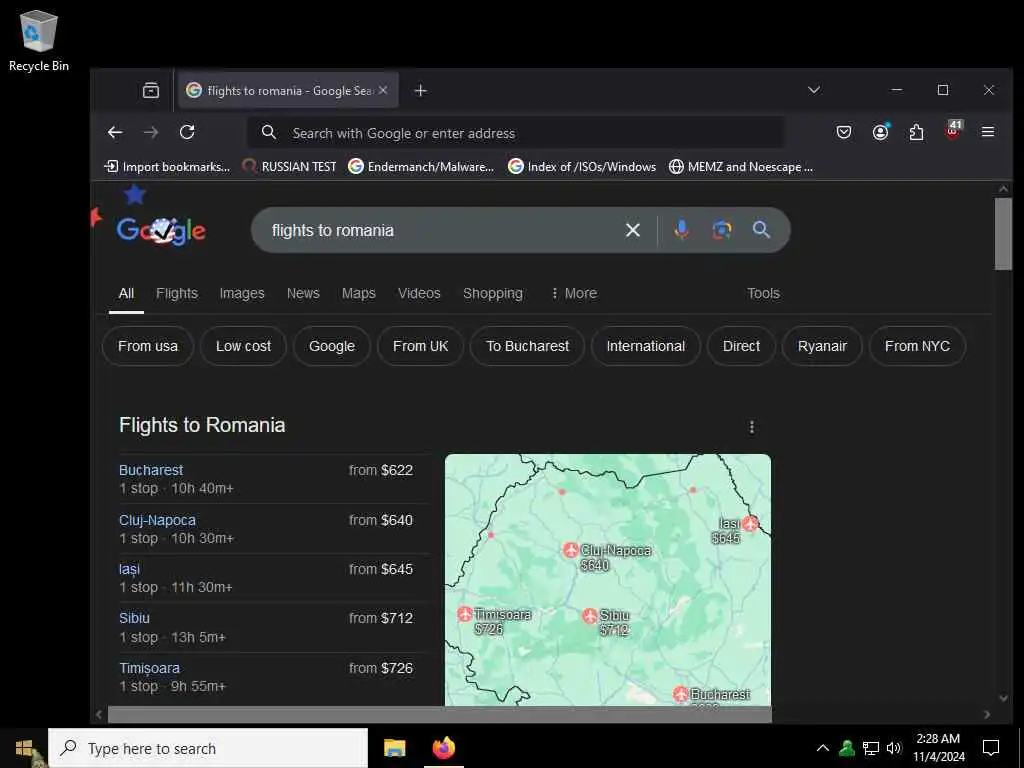
Task: Close the flights to romania tab
Action: [383, 90]
